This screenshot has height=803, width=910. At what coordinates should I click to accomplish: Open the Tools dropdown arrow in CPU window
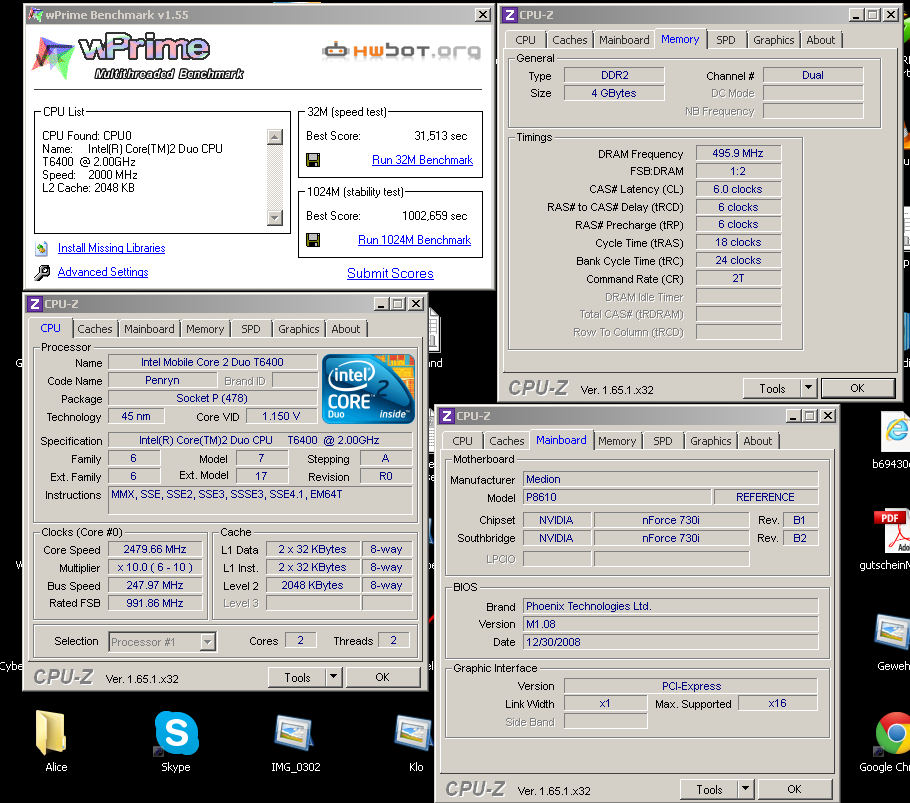[x=334, y=677]
